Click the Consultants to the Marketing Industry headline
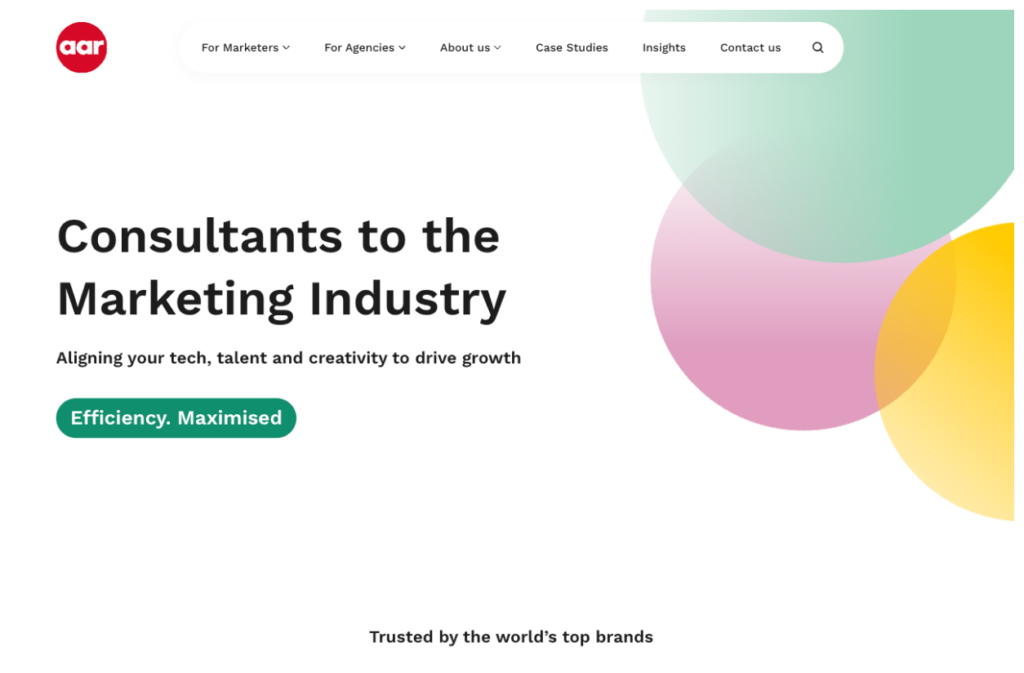The width and height of the screenshot is (1024, 673). coord(281,268)
